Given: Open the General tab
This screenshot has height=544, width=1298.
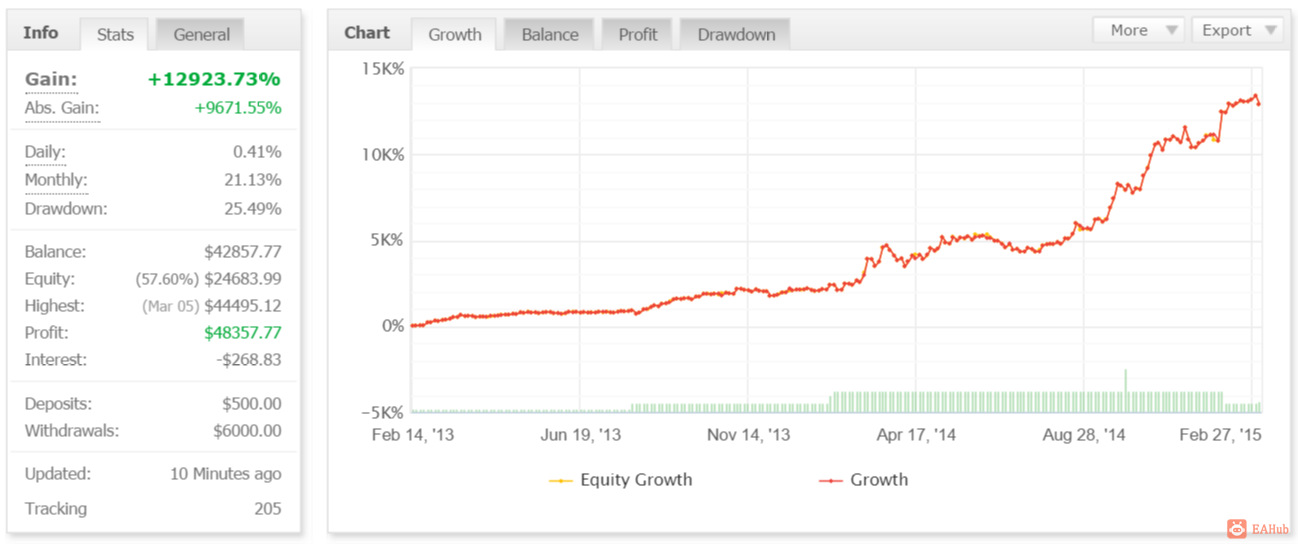Looking at the screenshot, I should pyautogui.click(x=201, y=34).
